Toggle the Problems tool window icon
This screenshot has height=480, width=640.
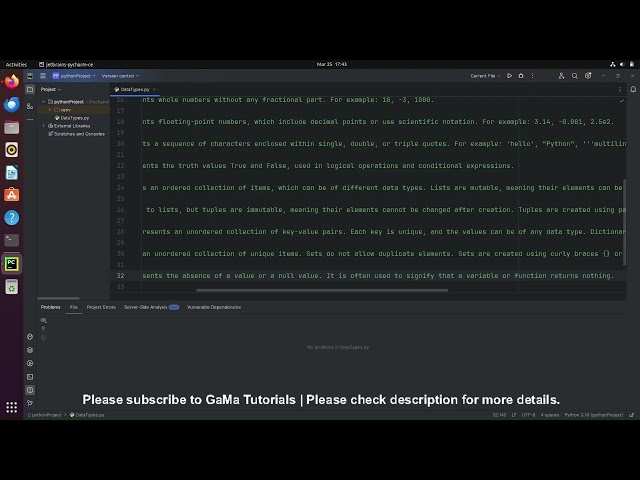[30, 390]
